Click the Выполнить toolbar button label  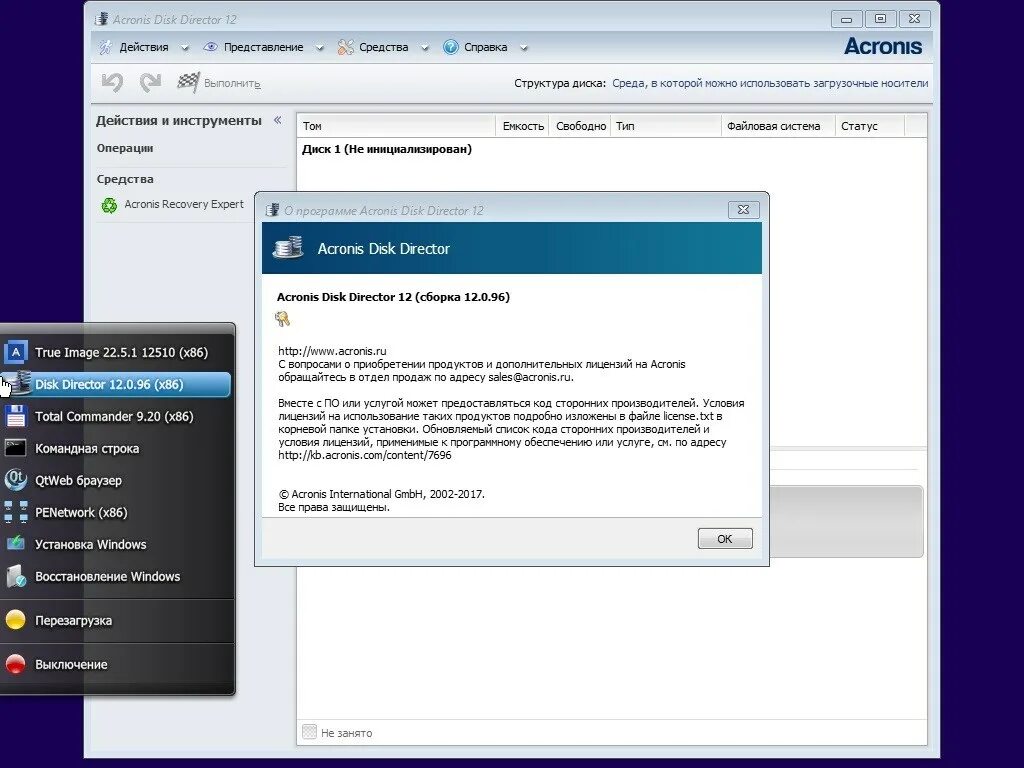click(x=232, y=84)
